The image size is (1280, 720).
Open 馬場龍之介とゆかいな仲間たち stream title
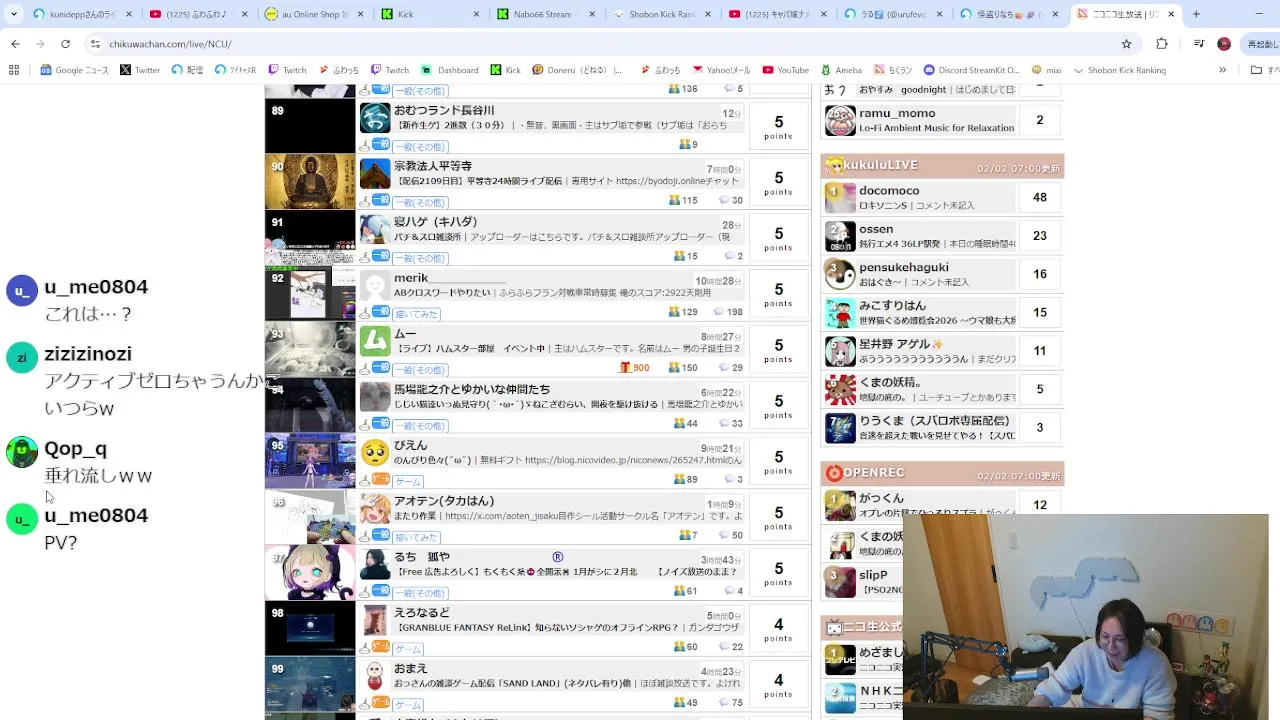point(472,389)
